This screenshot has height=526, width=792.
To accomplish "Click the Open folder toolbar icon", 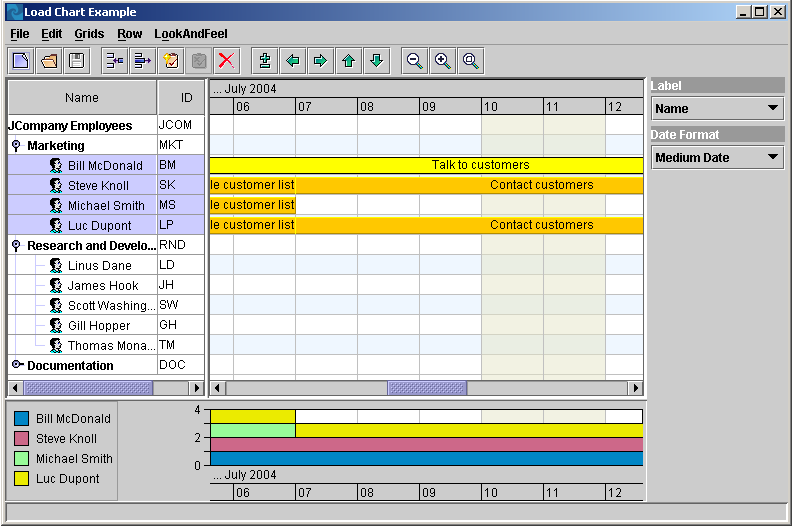I will (x=49, y=61).
